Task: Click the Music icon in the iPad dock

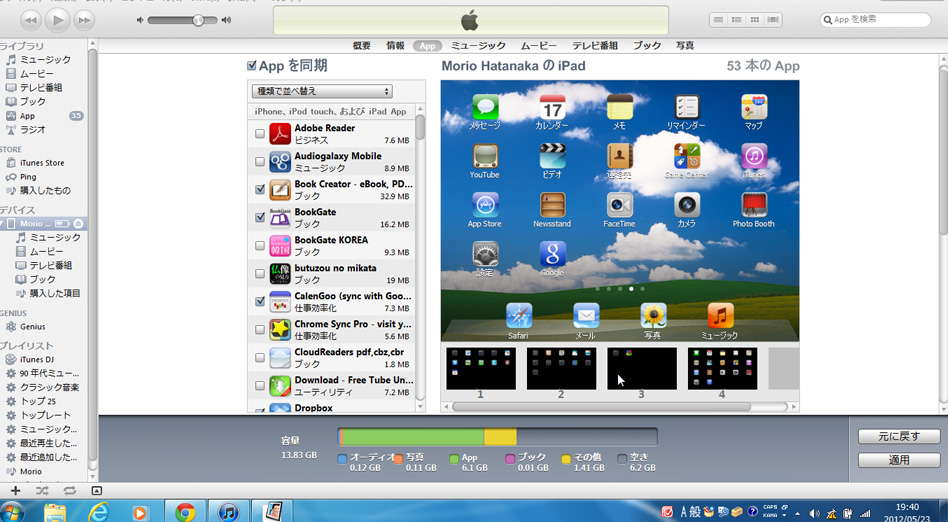Action: [721, 316]
